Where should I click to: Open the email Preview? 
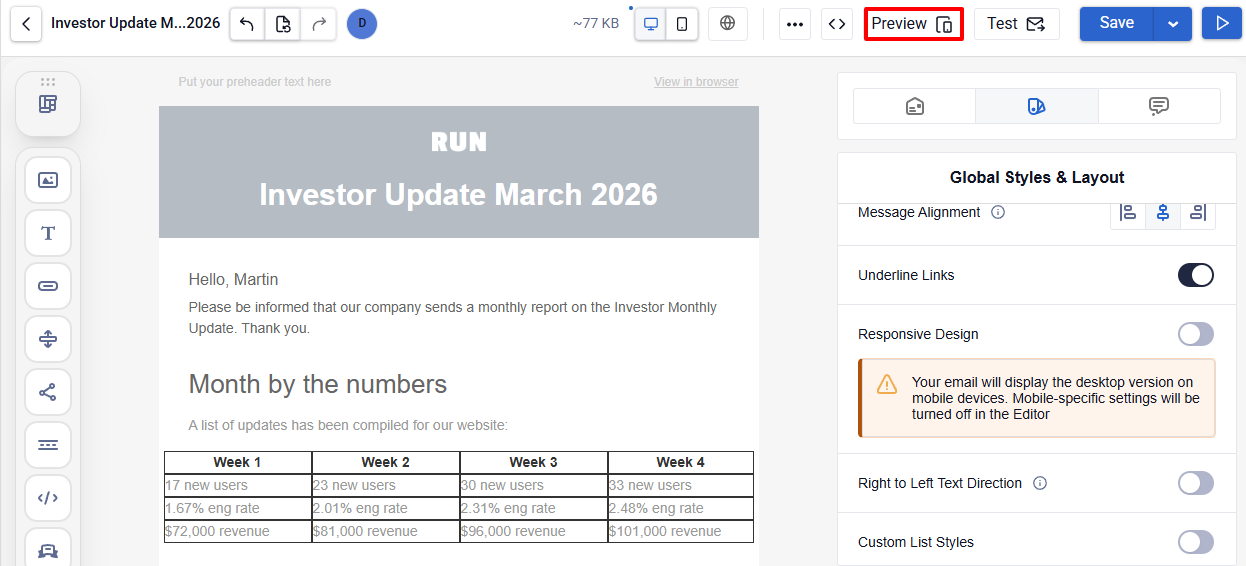(x=914, y=24)
